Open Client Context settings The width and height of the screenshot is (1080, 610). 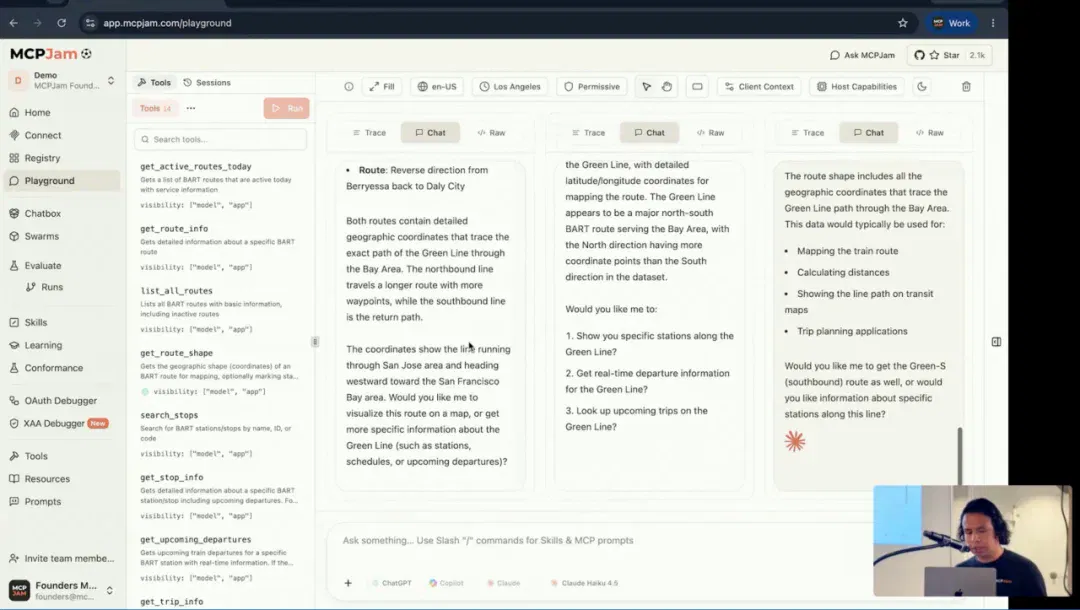[x=760, y=87]
